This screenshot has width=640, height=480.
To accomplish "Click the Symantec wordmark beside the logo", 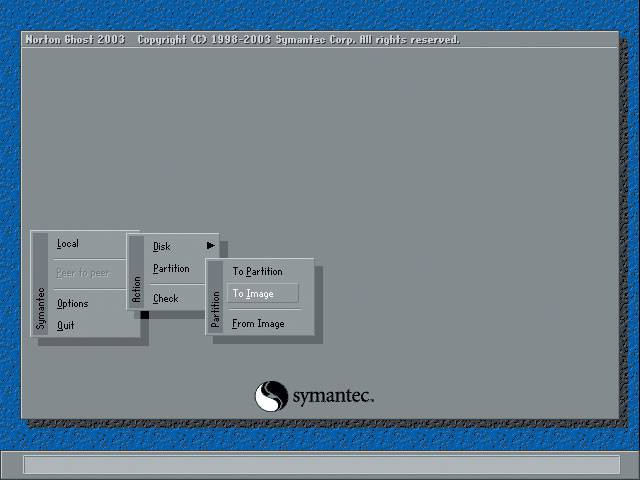I will [332, 397].
